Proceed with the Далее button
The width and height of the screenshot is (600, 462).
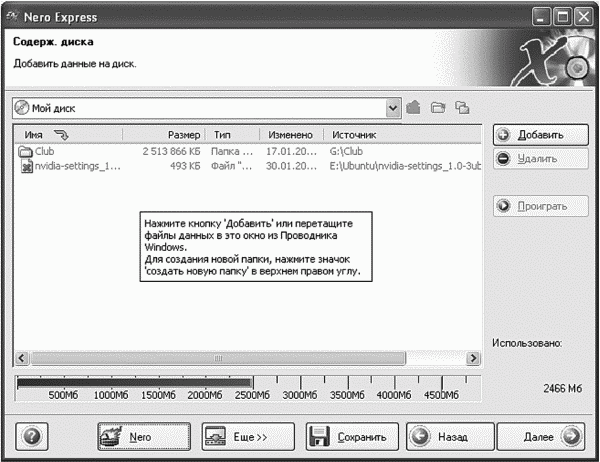coord(541,436)
